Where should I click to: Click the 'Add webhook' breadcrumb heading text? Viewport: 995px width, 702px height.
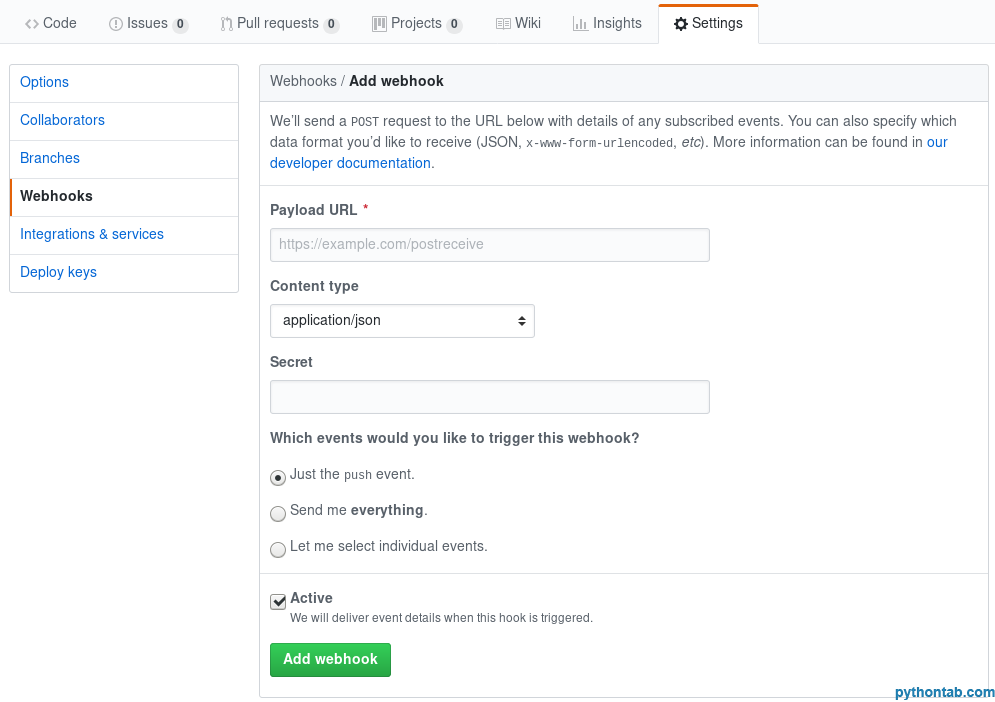[397, 81]
